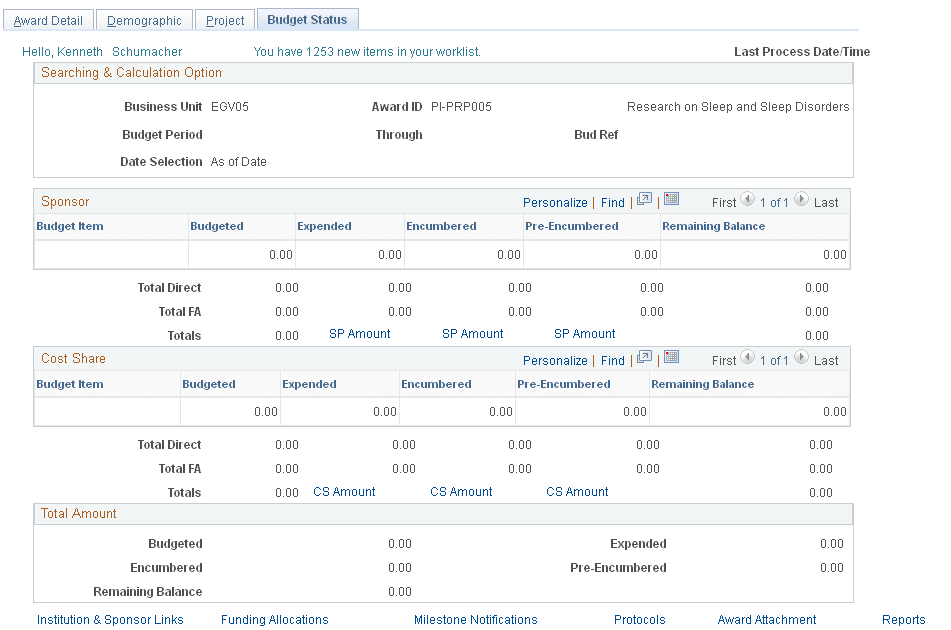Navigate to Funding Allocations
The width and height of the screenshot is (951, 630).
pos(274,619)
